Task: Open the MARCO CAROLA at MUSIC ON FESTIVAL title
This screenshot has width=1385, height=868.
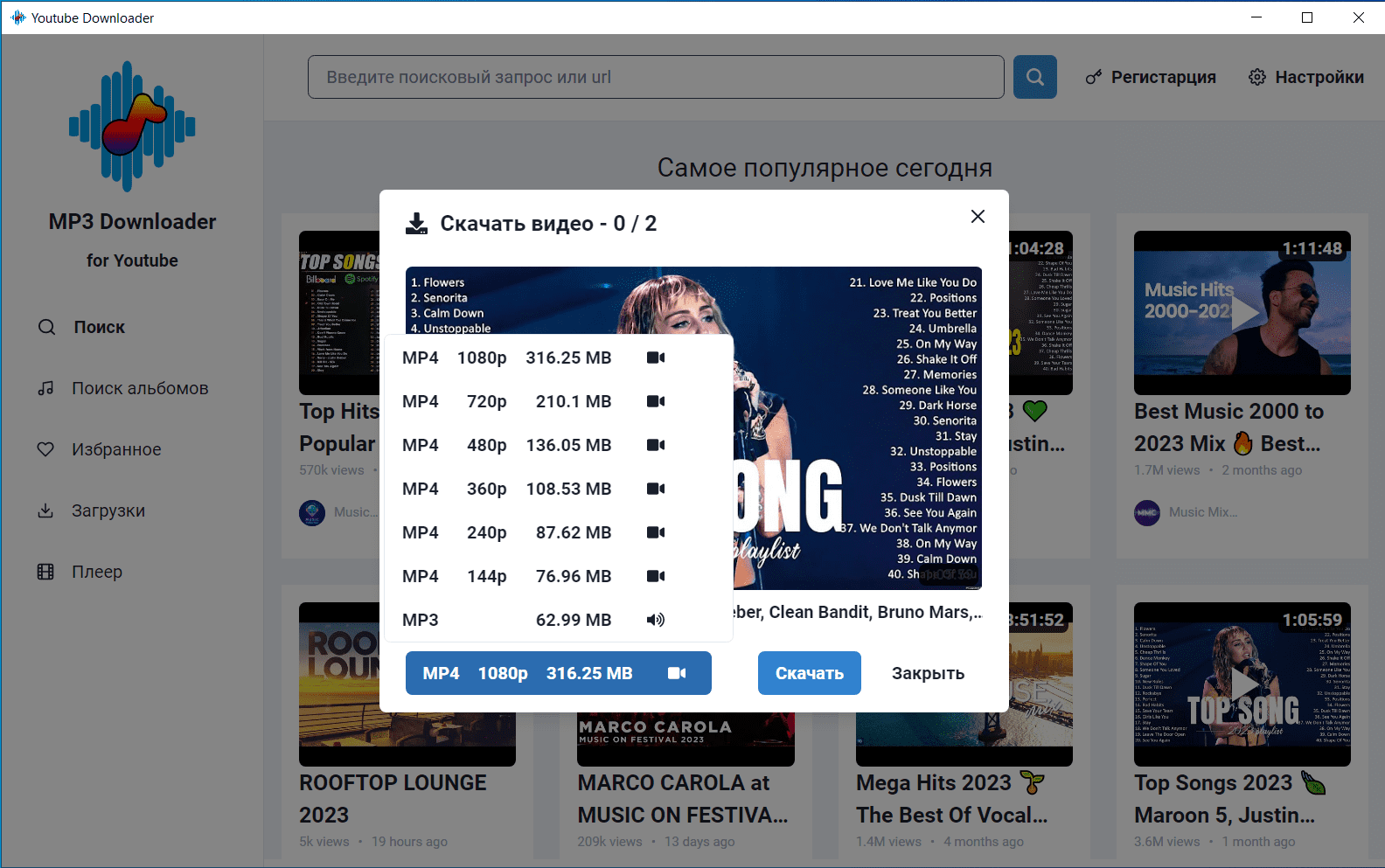Action: click(683, 799)
